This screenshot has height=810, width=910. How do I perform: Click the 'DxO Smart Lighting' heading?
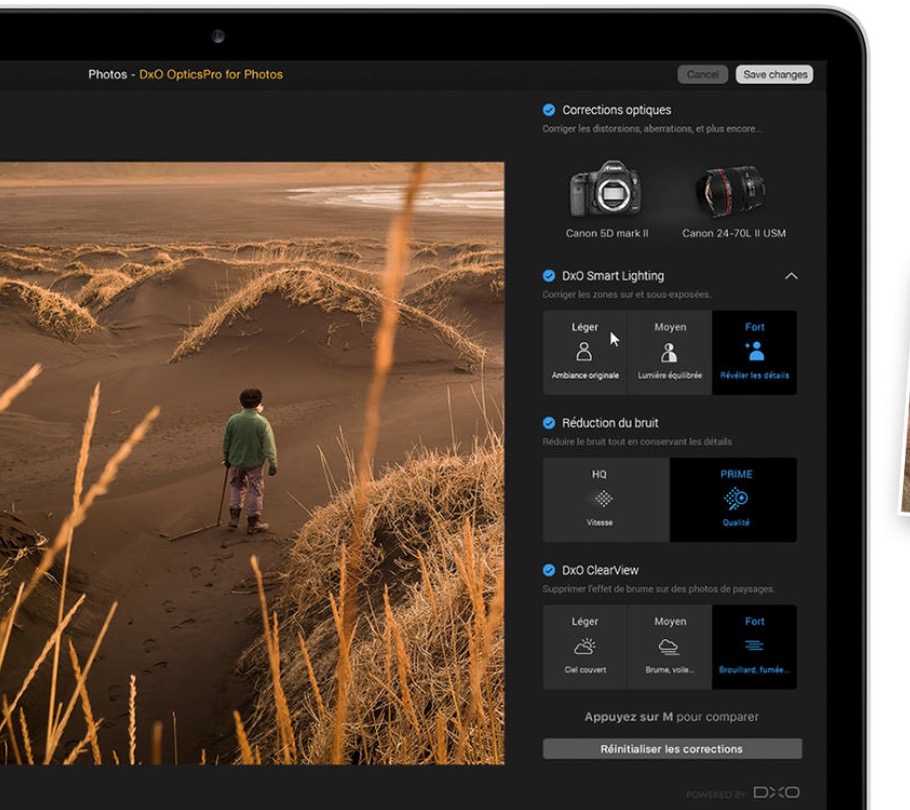click(613, 276)
